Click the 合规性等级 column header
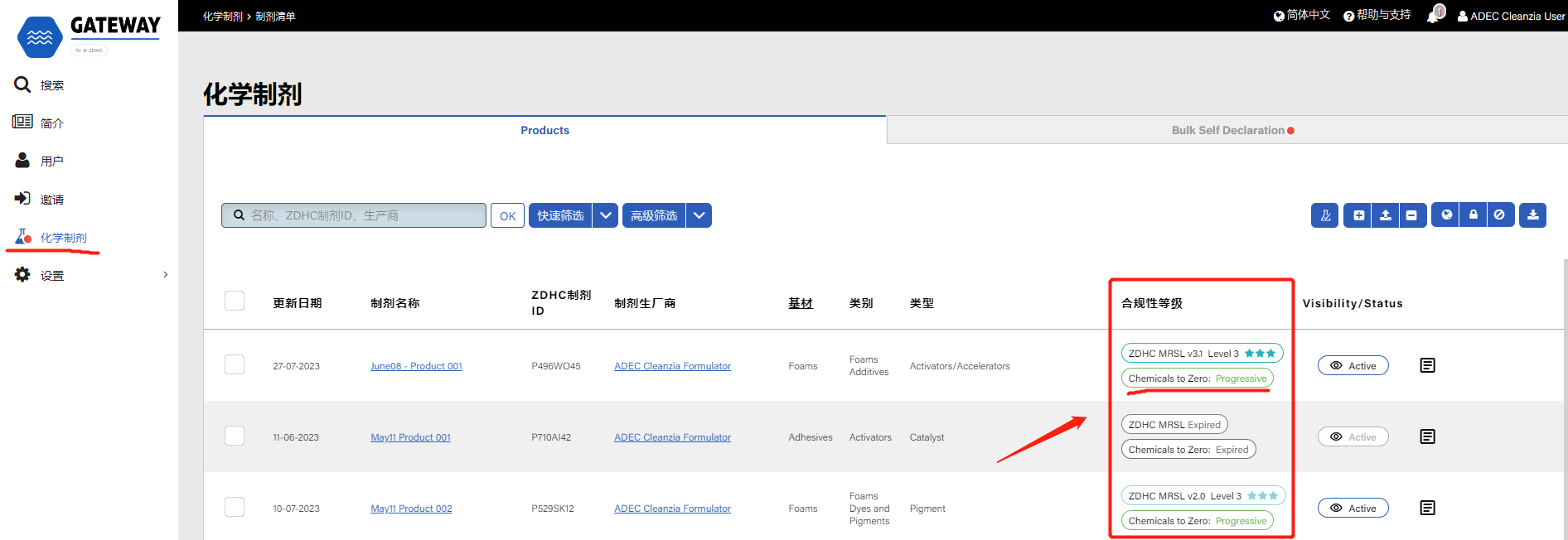This screenshot has height=540, width=1568. [1152, 303]
